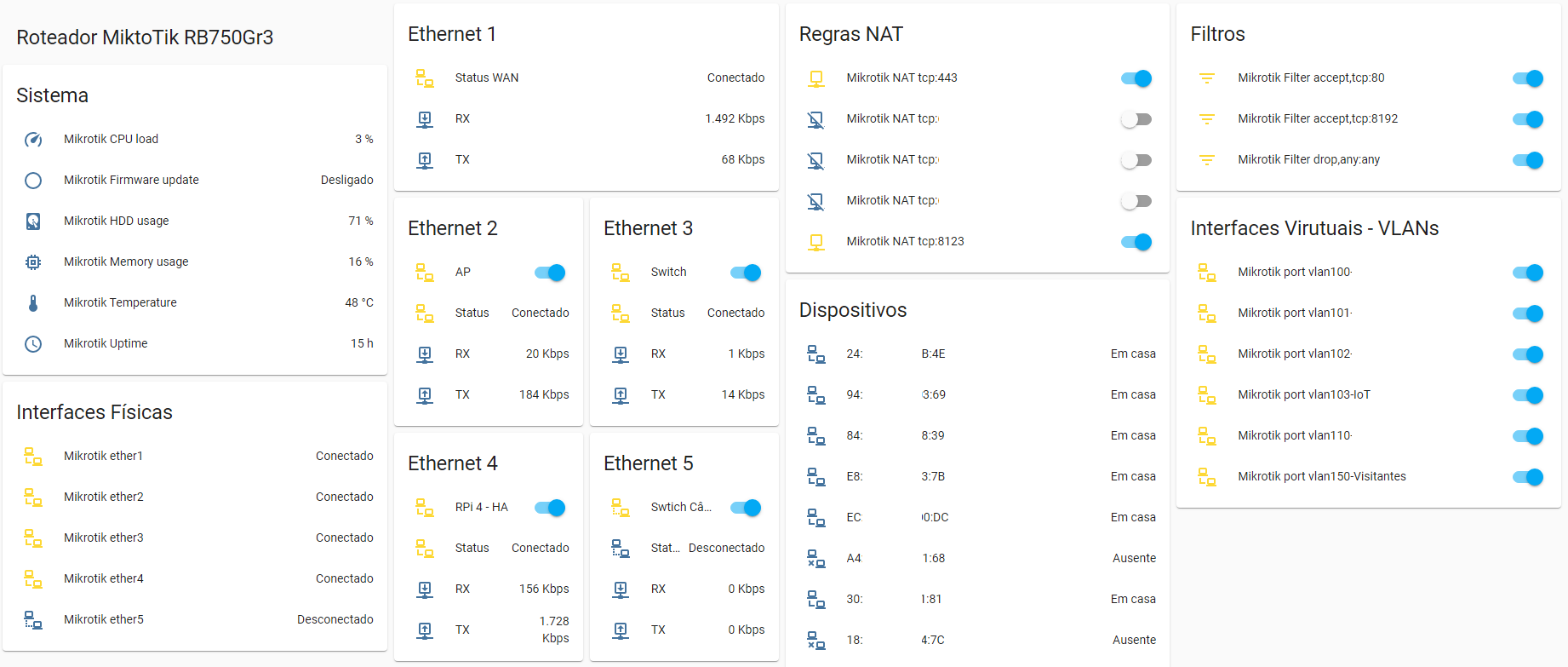Screen dimensions: 1568x667
Task: Toggle the Ethernet 3 Switch port
Action: tap(746, 273)
